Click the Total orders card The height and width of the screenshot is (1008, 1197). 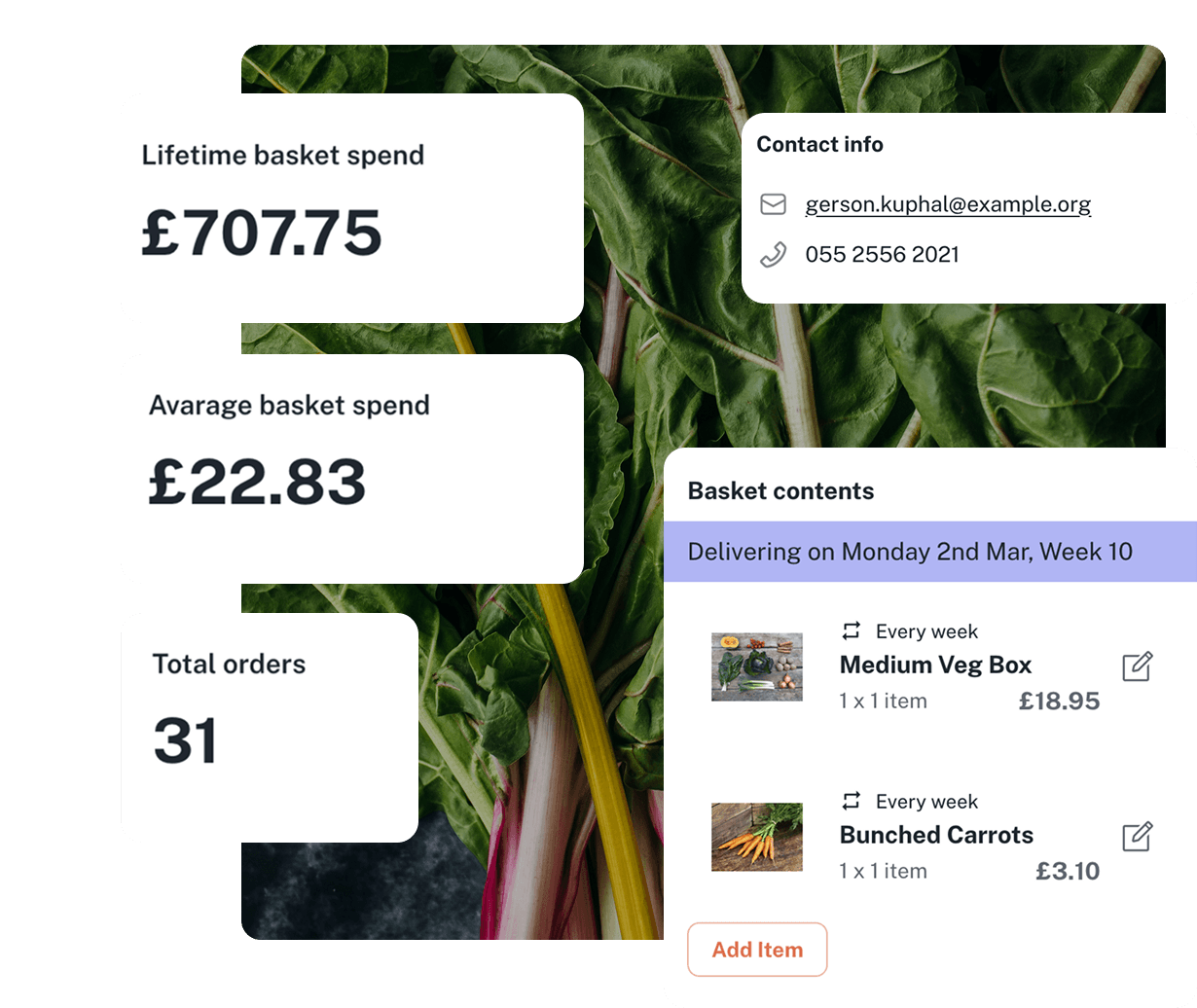coord(270,727)
